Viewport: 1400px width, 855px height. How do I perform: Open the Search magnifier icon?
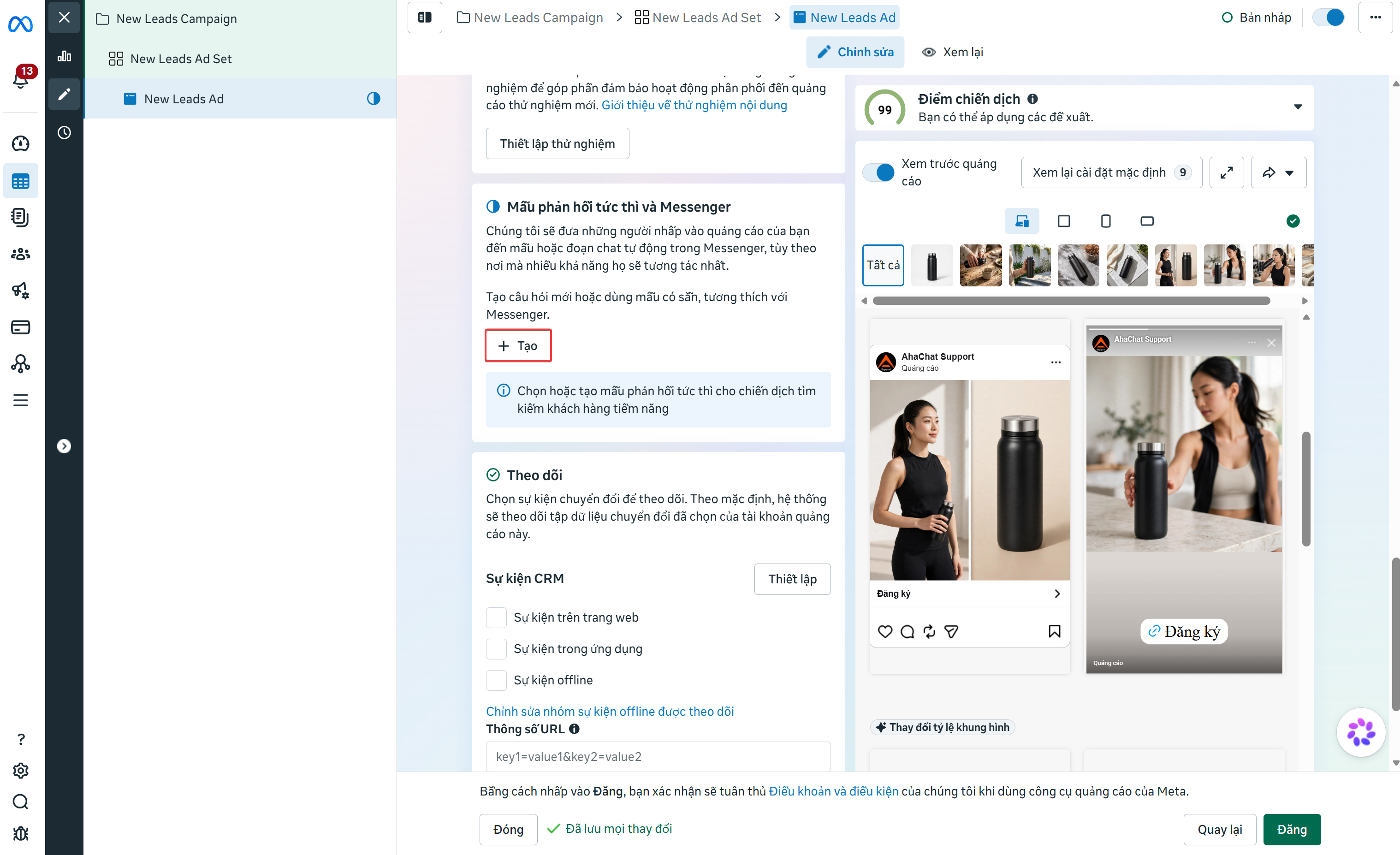click(20, 802)
